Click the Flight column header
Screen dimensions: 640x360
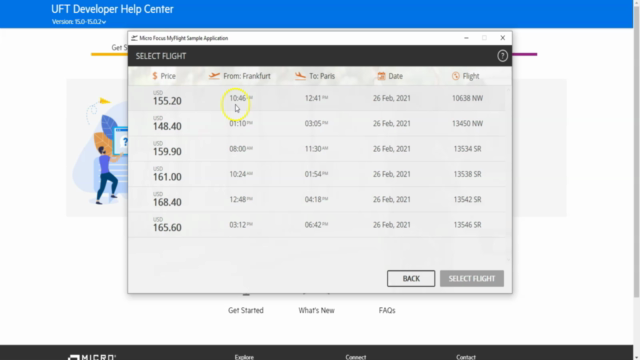tap(466, 76)
